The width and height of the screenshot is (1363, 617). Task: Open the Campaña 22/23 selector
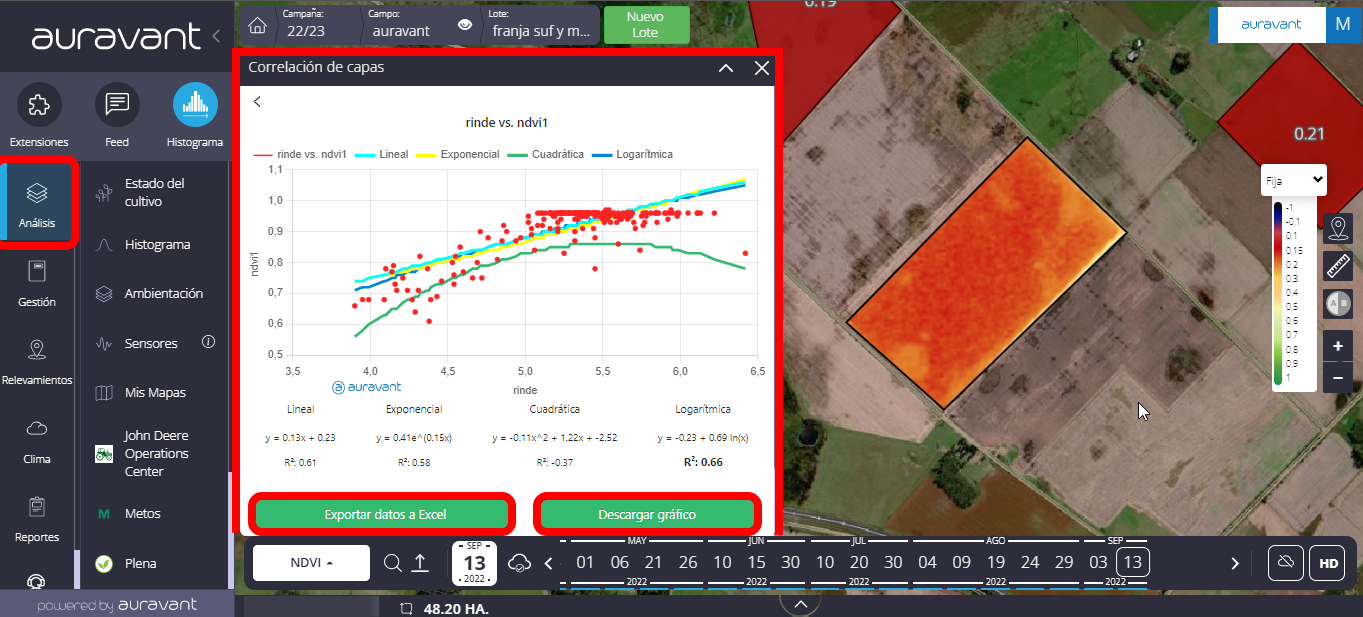[315, 24]
